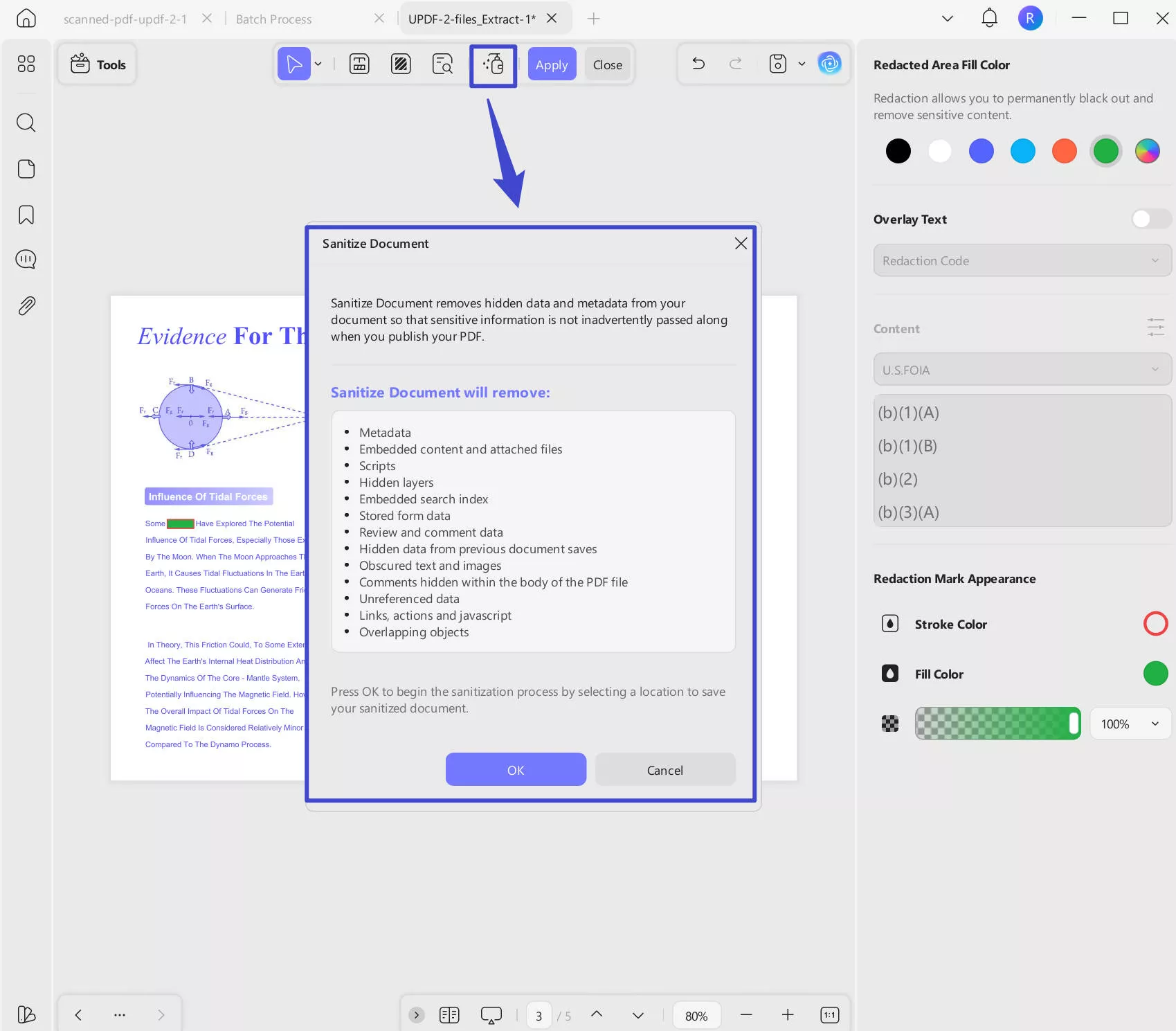This screenshot has height=1031, width=1176.
Task: Choose purple-blue redacted area fill color
Action: coord(981,151)
